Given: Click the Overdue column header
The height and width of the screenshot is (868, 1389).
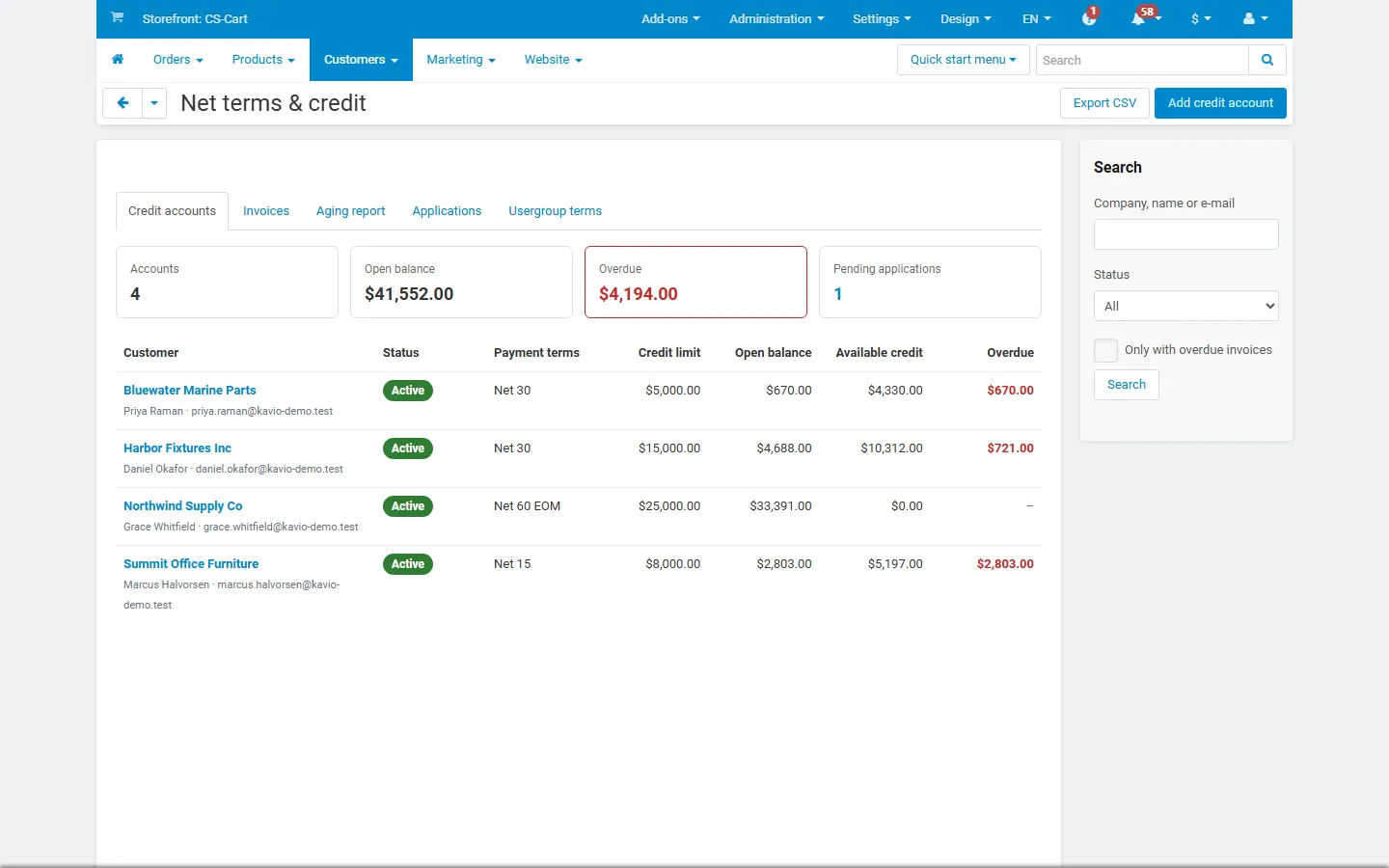Looking at the screenshot, I should coord(1010,353).
